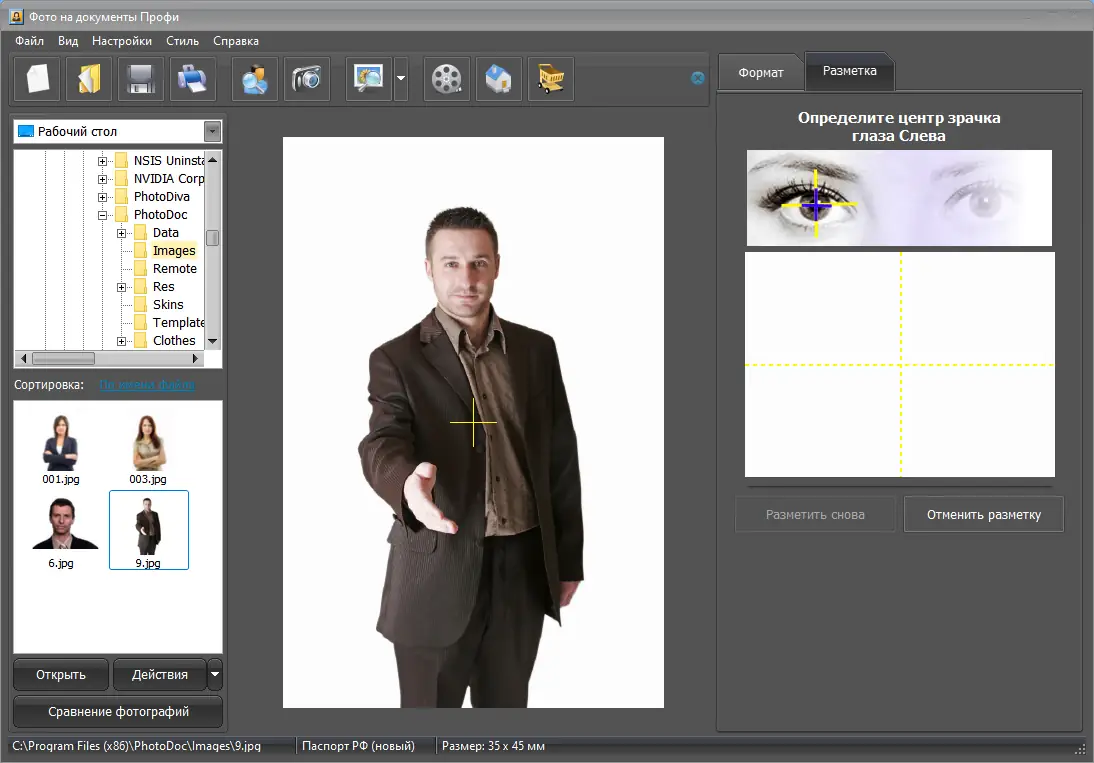This screenshot has height=763, width=1094.
Task: Open the Рабочий стол location dropdown
Action: [x=212, y=132]
